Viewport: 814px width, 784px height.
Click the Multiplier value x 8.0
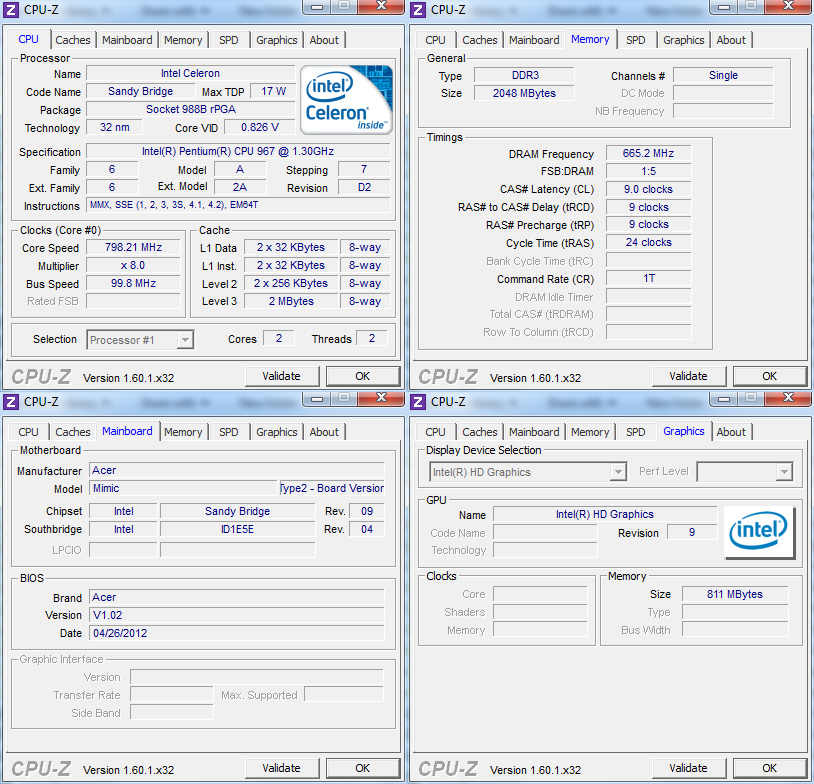coord(133,266)
